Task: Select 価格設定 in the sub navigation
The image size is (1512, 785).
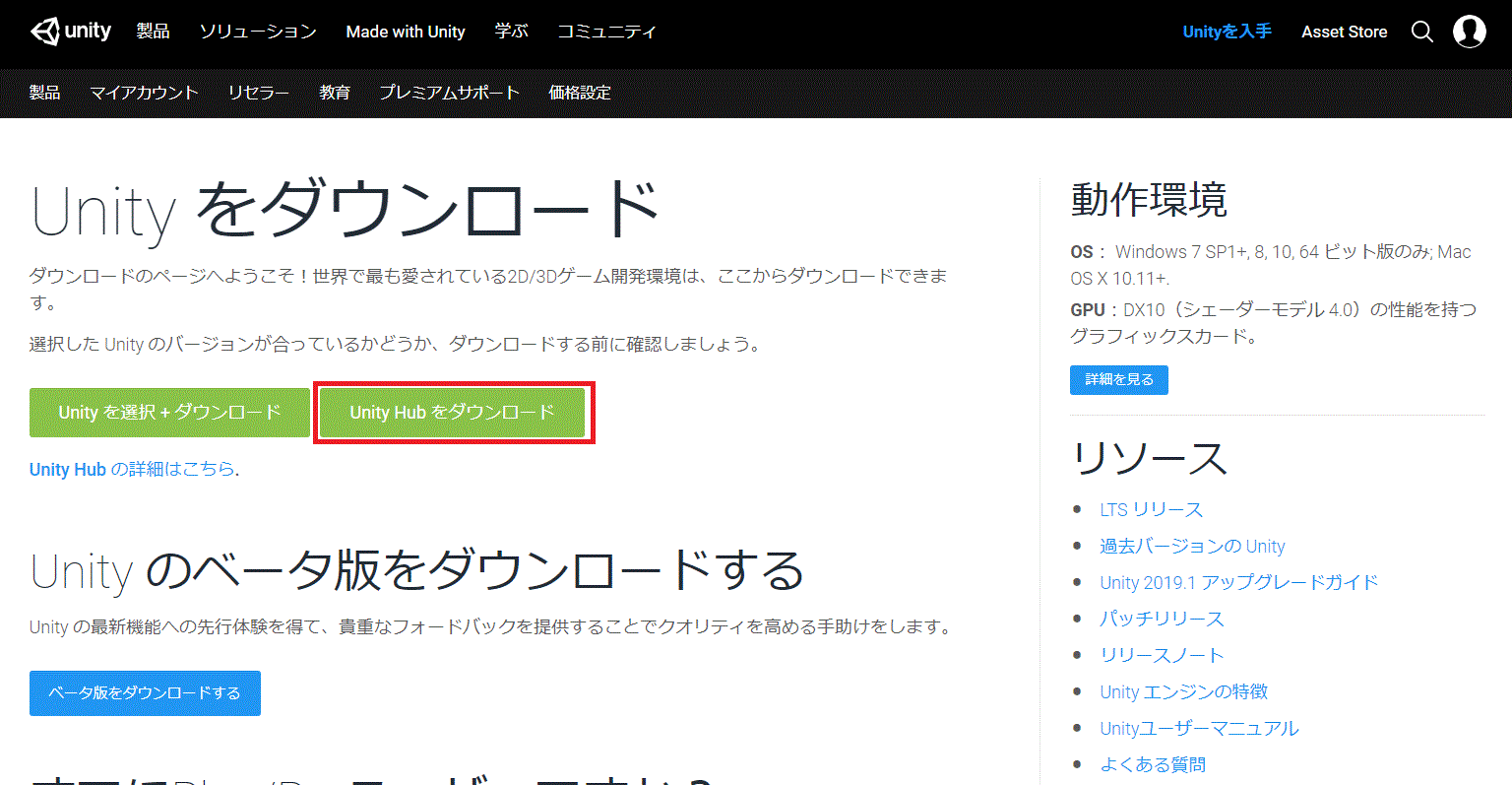Action: (x=580, y=93)
